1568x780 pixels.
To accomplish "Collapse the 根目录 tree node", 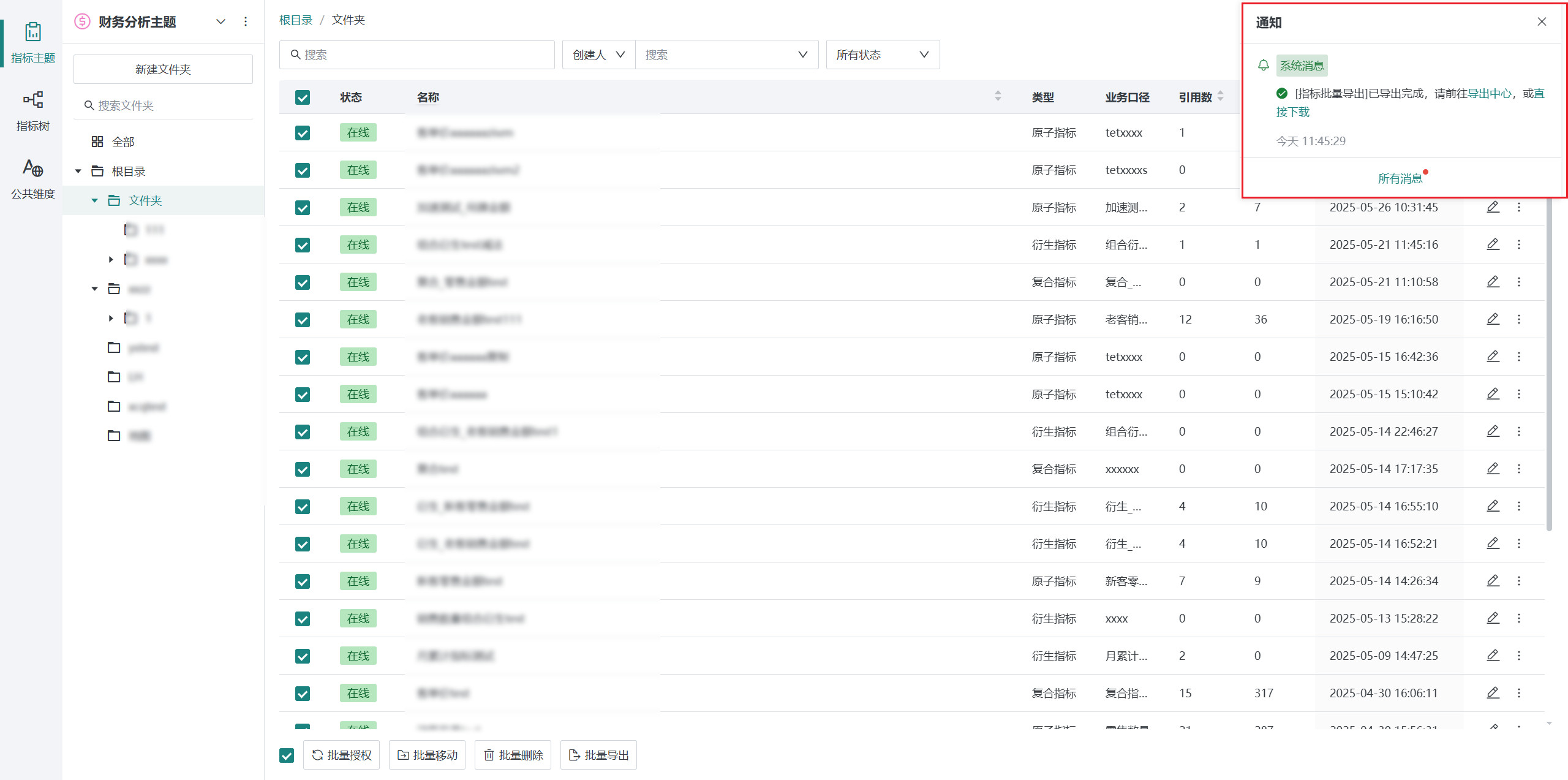I will point(78,172).
